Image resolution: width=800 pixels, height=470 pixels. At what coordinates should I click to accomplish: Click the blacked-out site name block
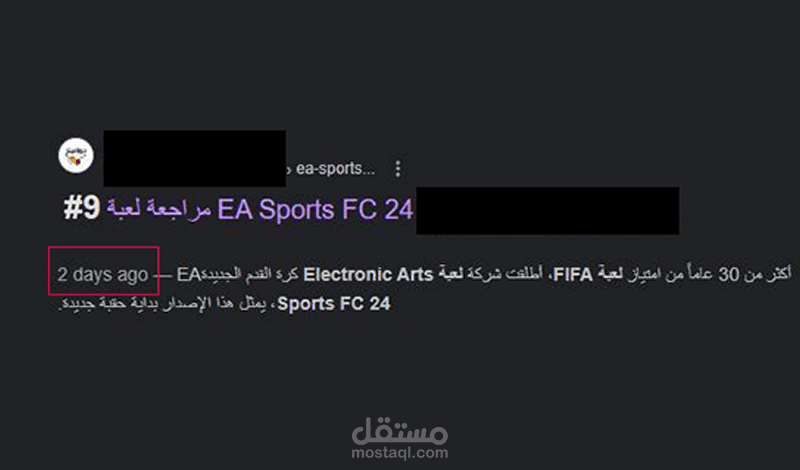click(x=194, y=158)
